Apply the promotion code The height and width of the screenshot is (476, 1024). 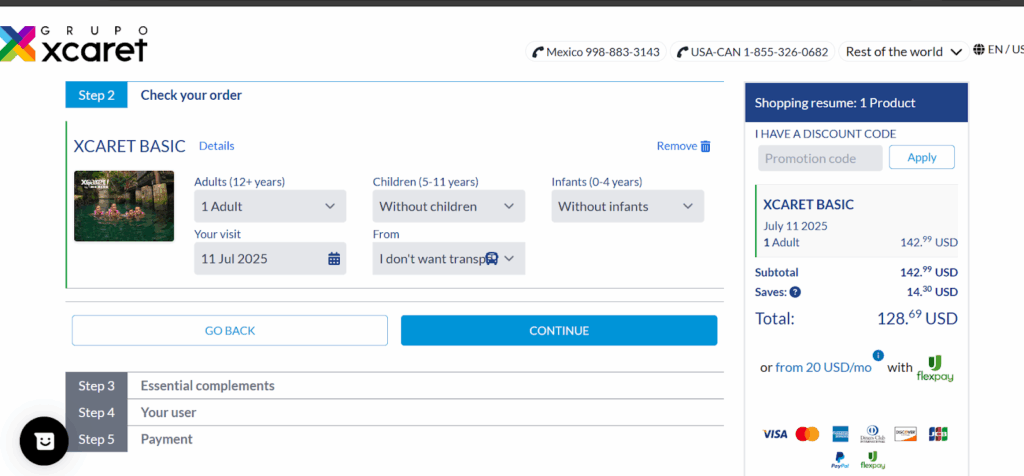pyautogui.click(x=921, y=157)
